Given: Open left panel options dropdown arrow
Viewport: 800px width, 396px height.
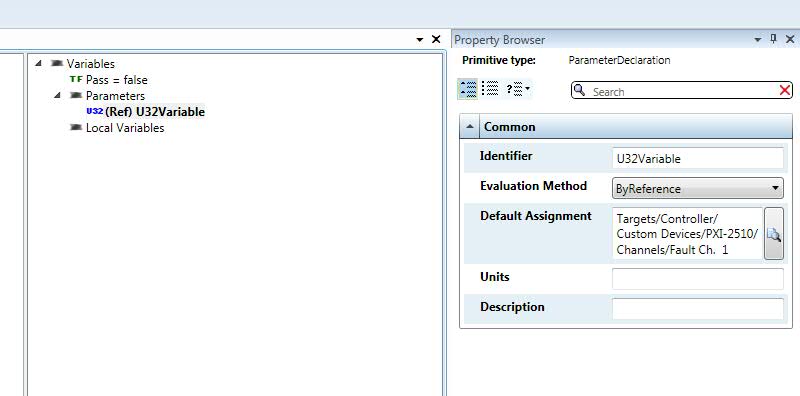Looking at the screenshot, I should coord(419,39).
